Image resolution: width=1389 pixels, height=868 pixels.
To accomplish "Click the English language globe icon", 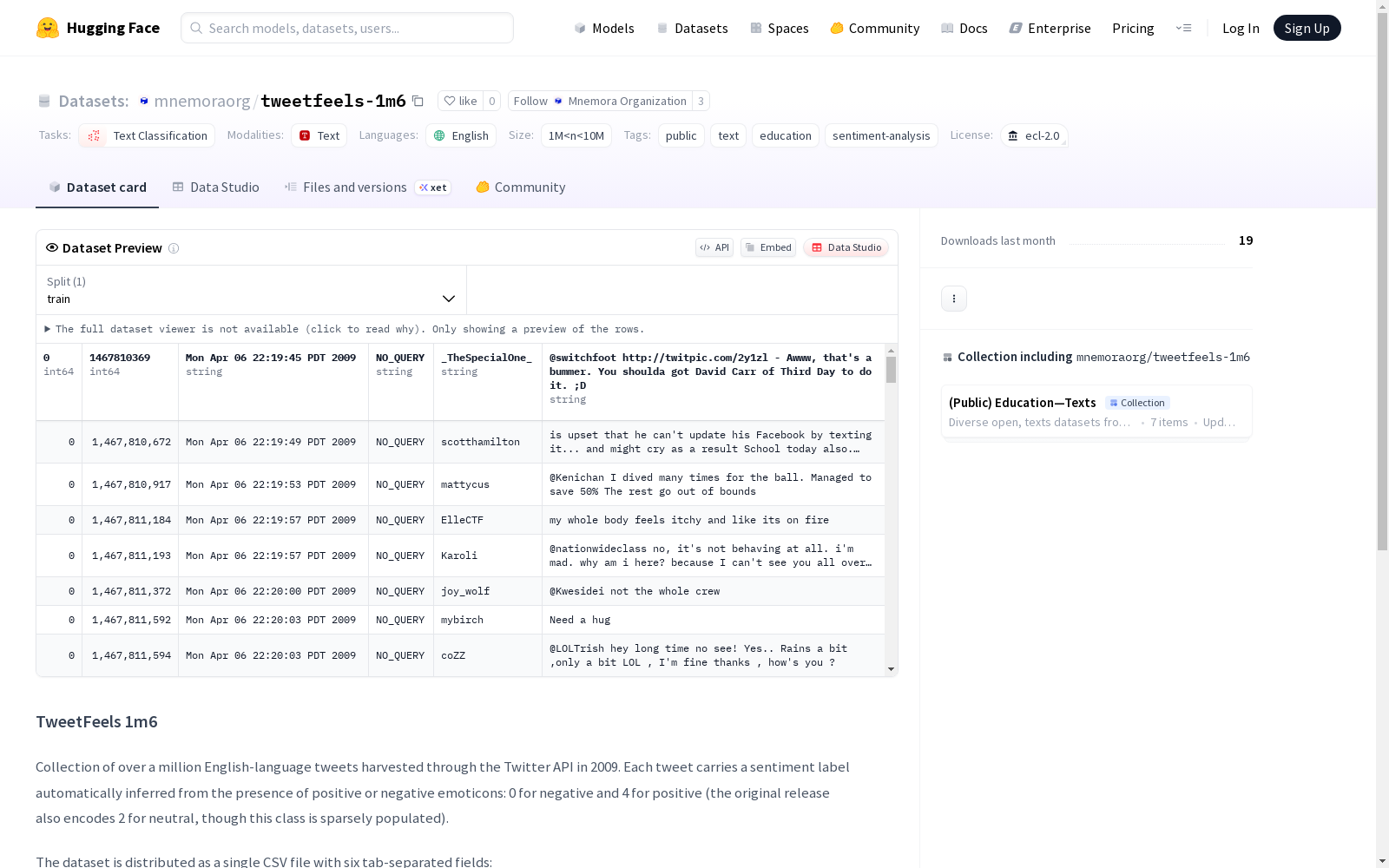I will pos(439,135).
